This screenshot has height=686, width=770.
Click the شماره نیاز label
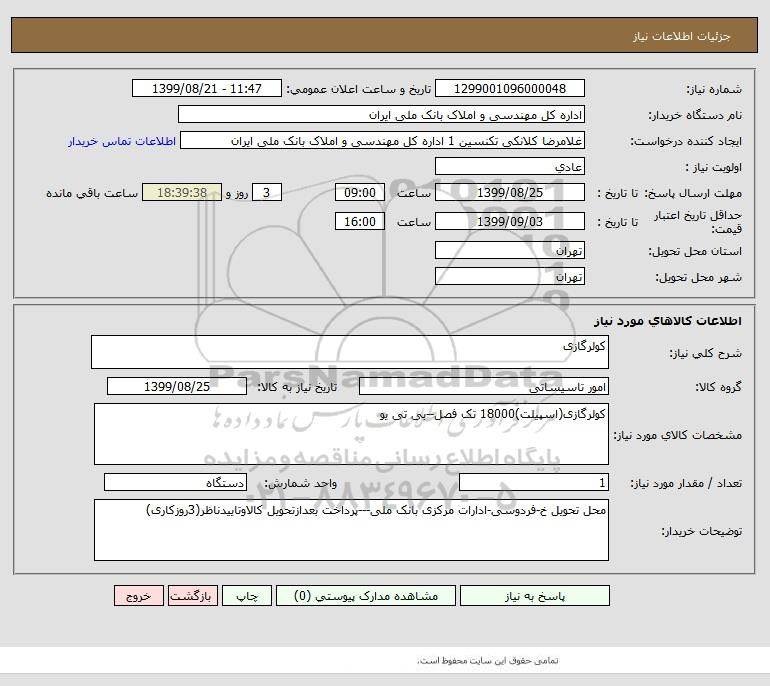click(x=714, y=89)
